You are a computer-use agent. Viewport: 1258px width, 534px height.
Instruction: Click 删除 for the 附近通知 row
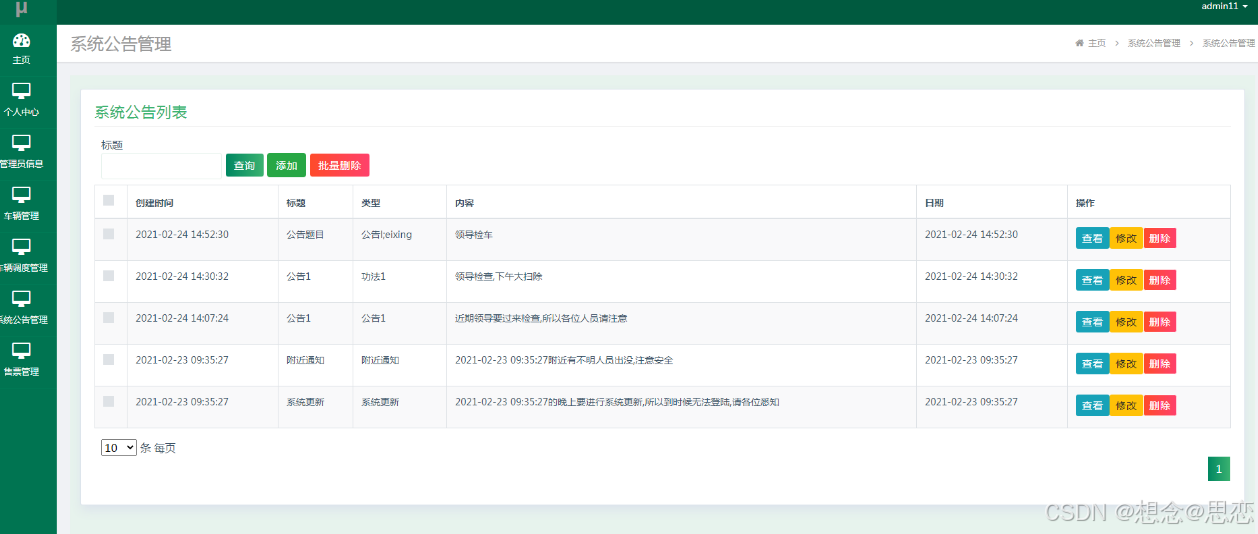pos(1160,364)
